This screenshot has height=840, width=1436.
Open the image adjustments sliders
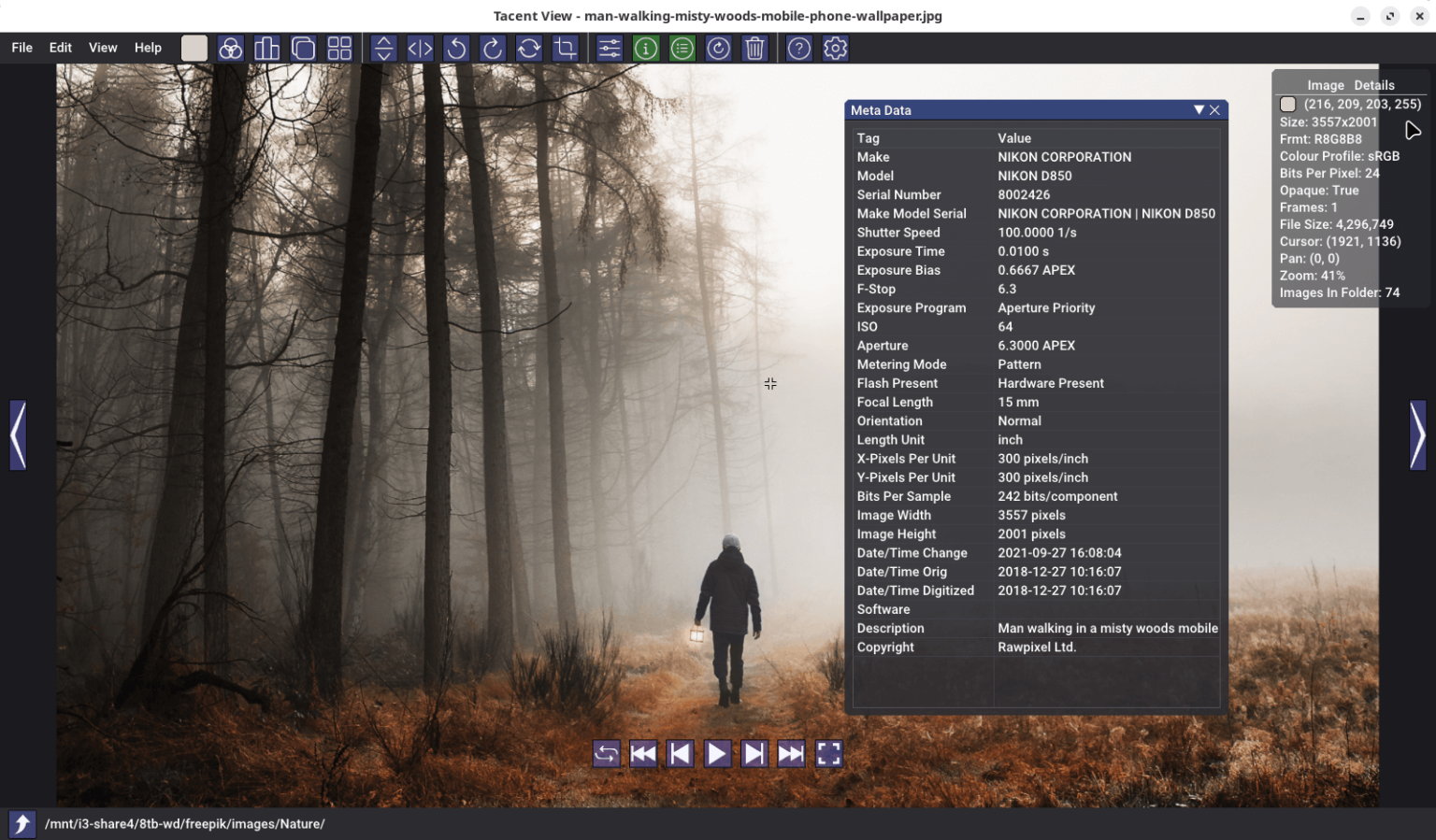pyautogui.click(x=609, y=48)
